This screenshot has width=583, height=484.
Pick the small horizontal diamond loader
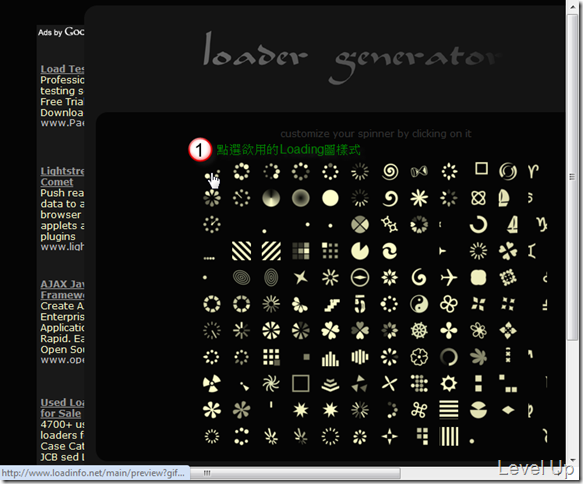pyautogui.click(x=508, y=410)
